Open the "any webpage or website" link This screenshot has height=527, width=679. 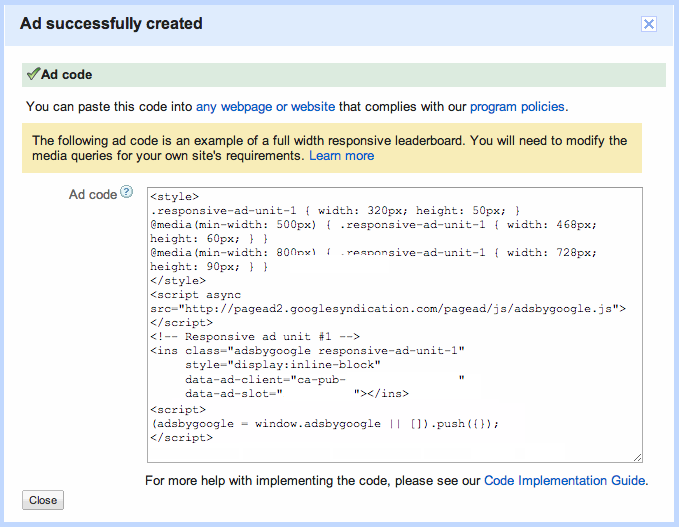pyautogui.click(x=266, y=106)
